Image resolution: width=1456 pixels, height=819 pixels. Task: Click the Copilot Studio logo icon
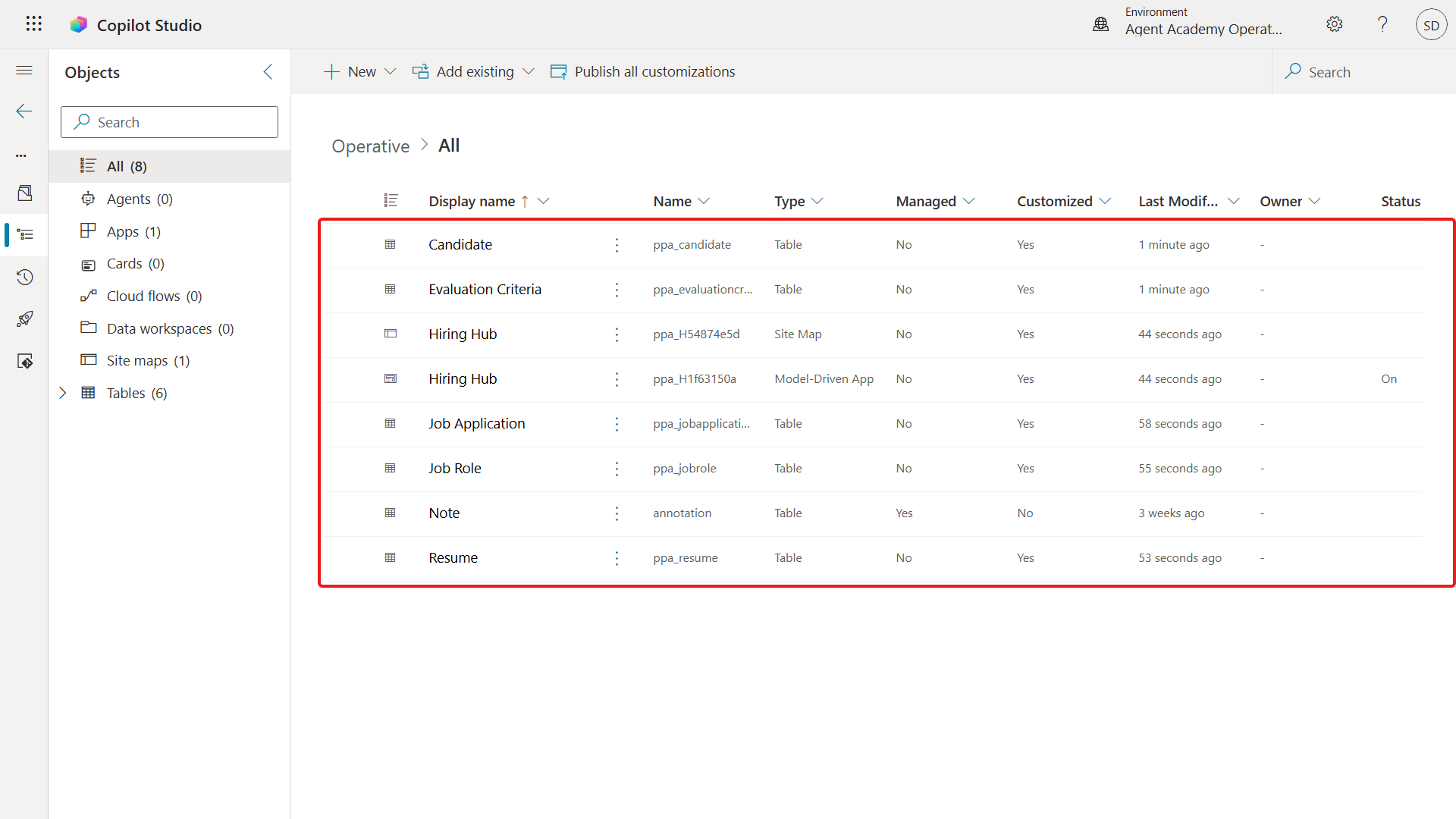click(x=79, y=25)
